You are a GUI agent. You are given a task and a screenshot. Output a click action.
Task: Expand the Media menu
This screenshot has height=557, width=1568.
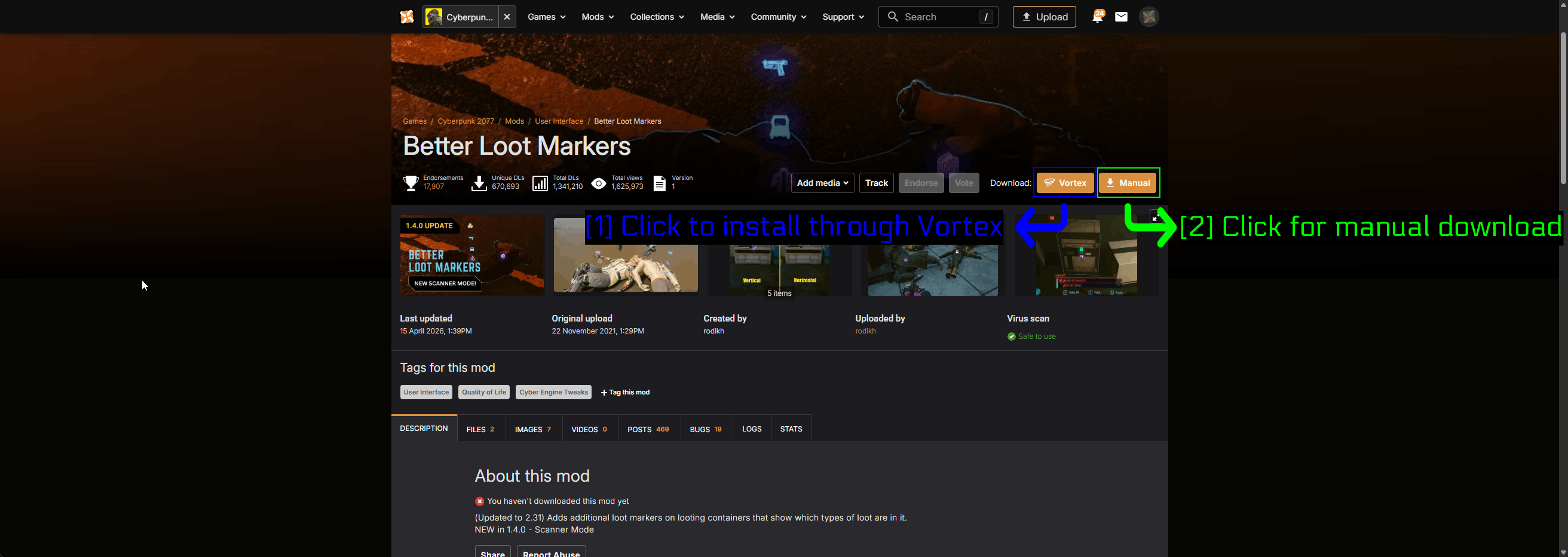click(x=717, y=17)
